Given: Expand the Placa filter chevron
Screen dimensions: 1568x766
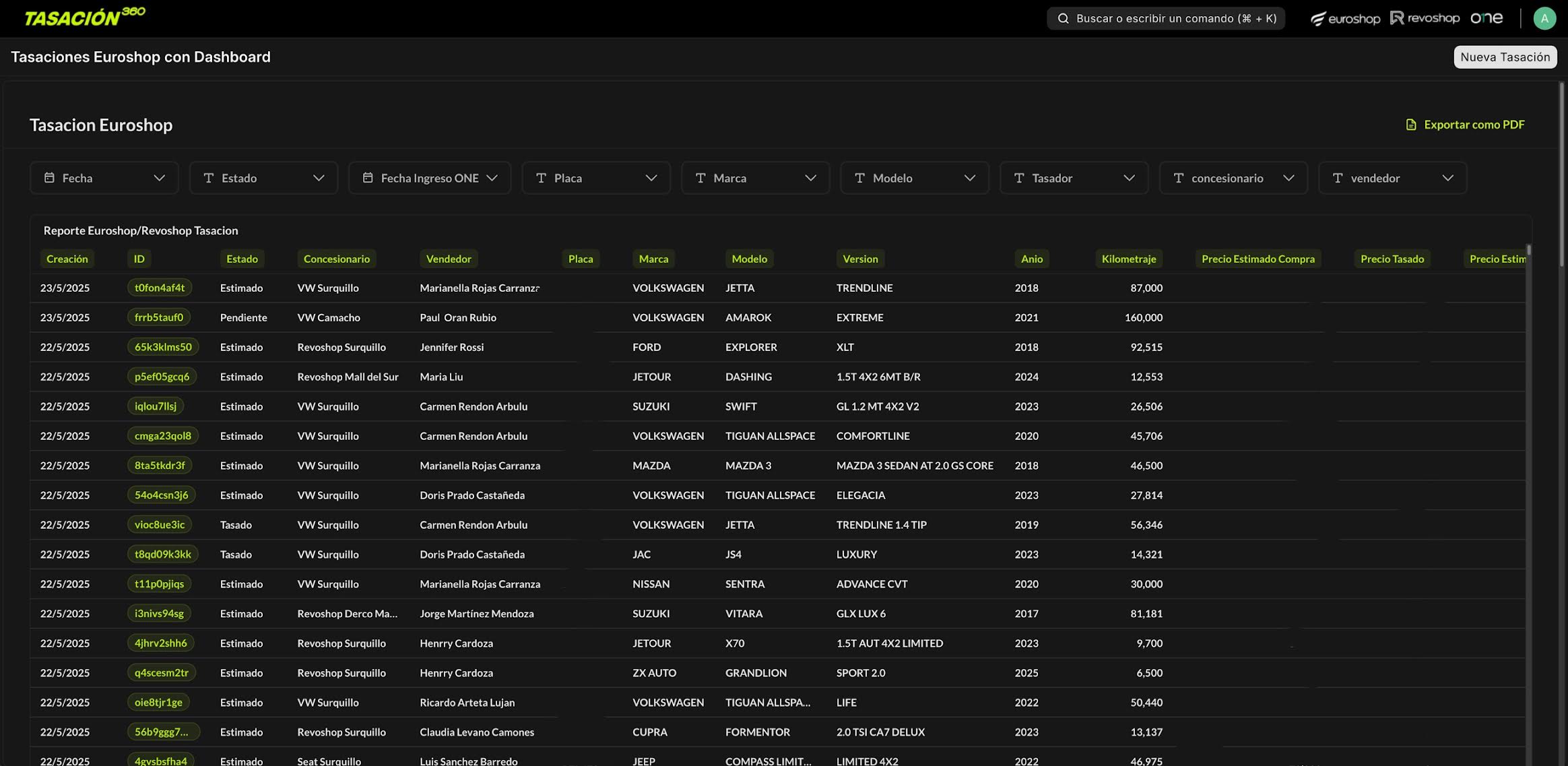Looking at the screenshot, I should (651, 178).
